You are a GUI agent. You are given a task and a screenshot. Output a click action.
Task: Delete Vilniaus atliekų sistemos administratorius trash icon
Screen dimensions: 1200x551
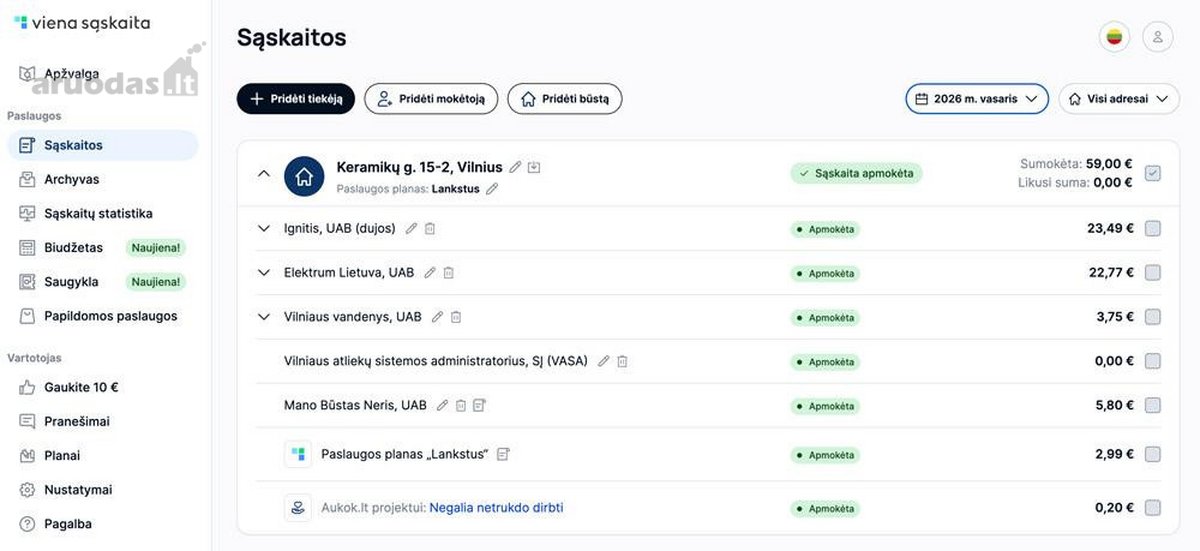622,361
